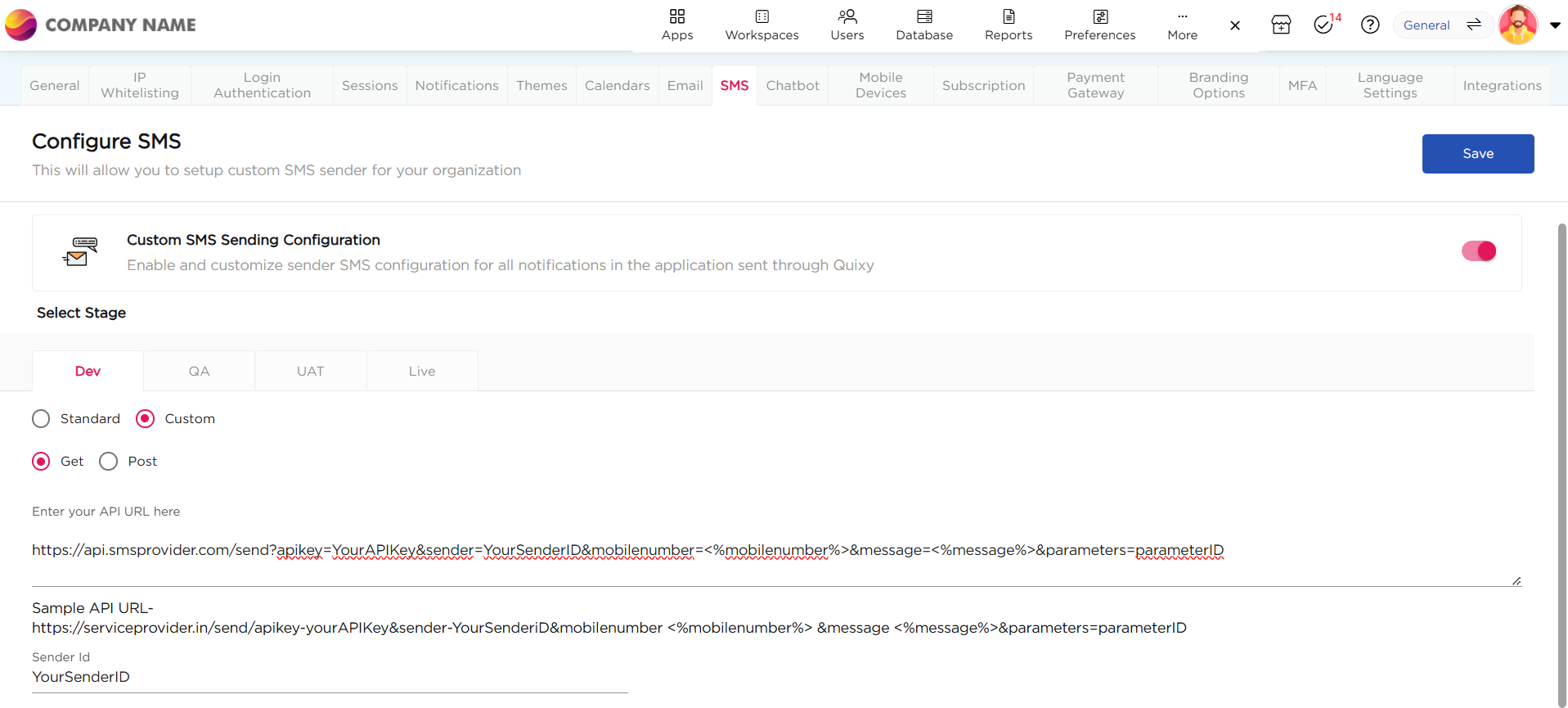Open the Reports icon
The height and width of the screenshot is (708, 1568).
coord(1009,17)
